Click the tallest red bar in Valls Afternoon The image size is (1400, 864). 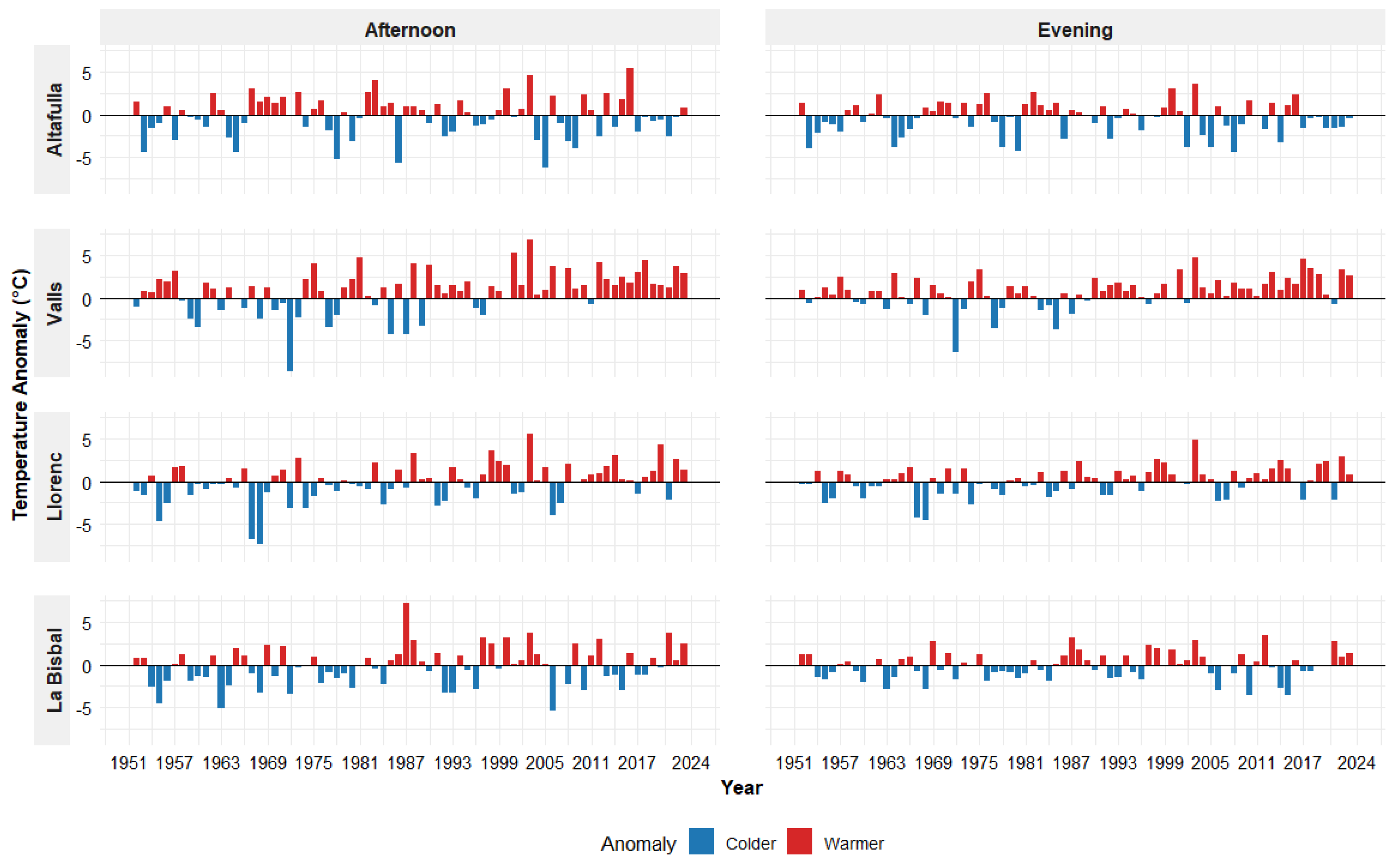click(530, 269)
